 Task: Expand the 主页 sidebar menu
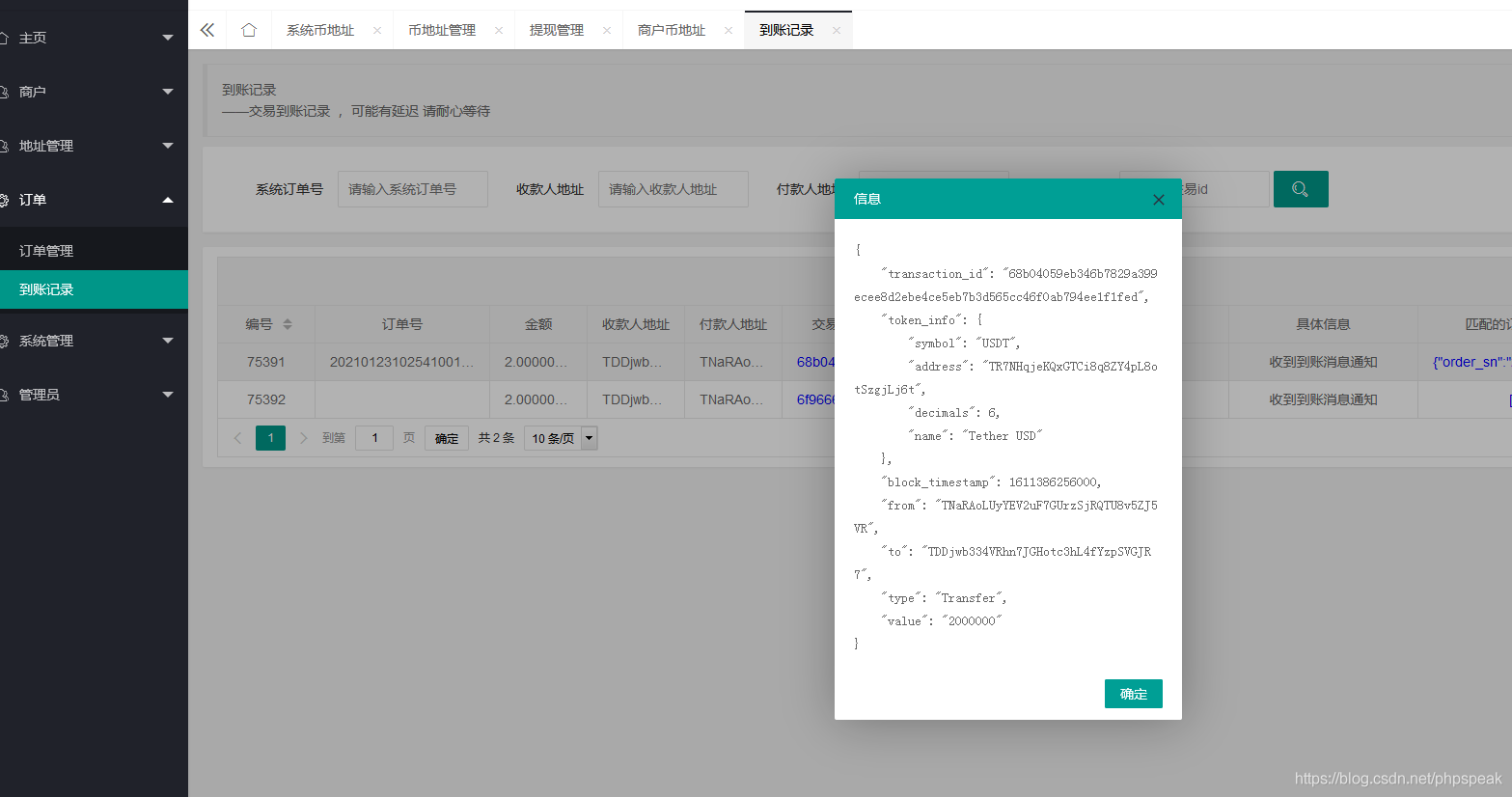(x=94, y=38)
